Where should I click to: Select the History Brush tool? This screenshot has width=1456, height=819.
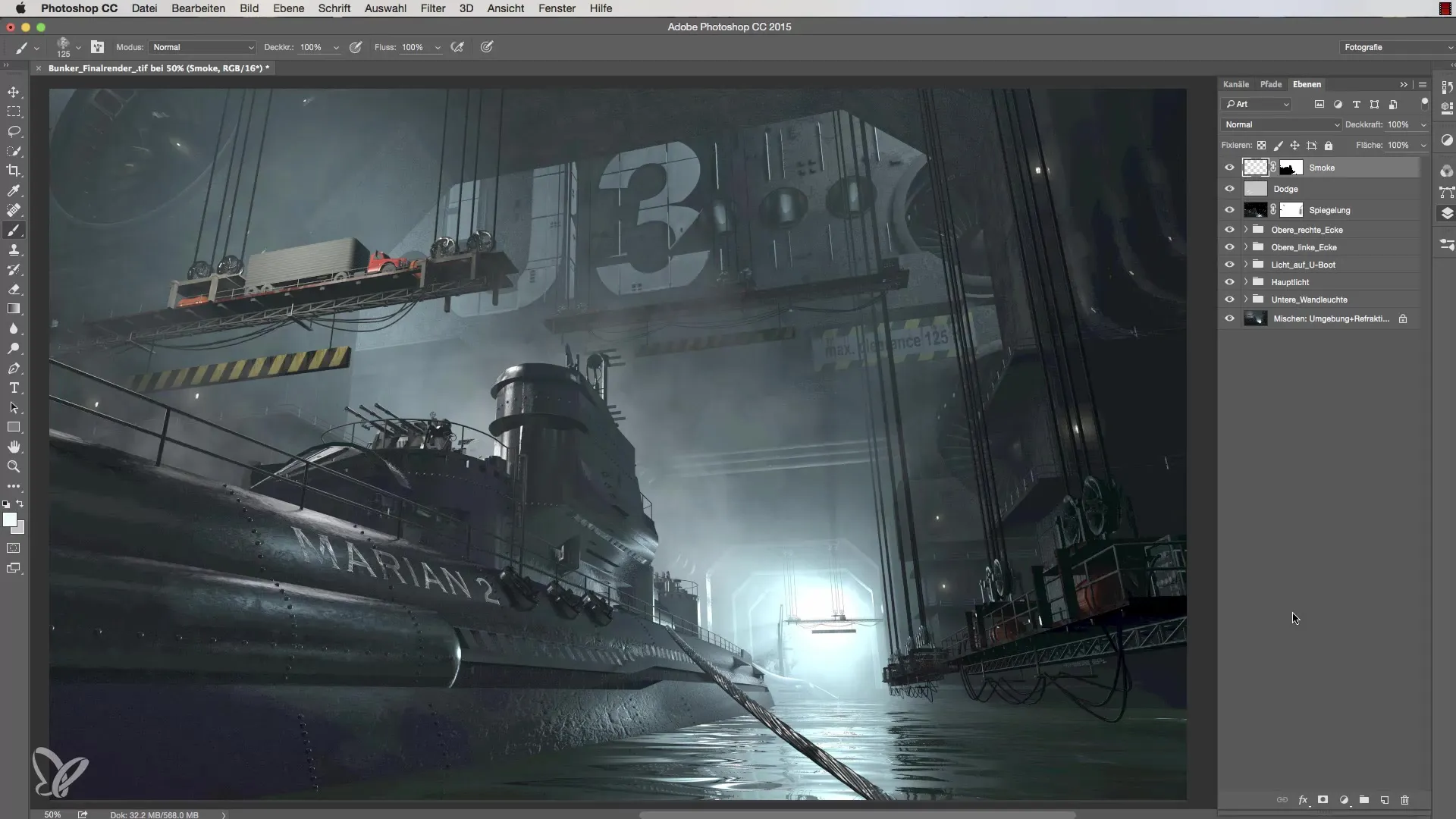point(14,269)
